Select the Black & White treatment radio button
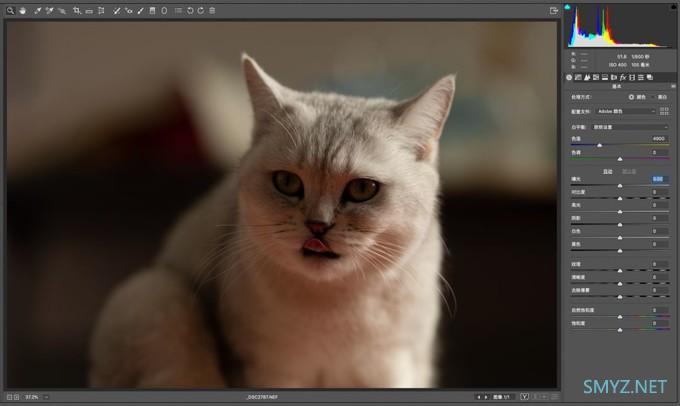This screenshot has height=406, width=680. (x=654, y=97)
